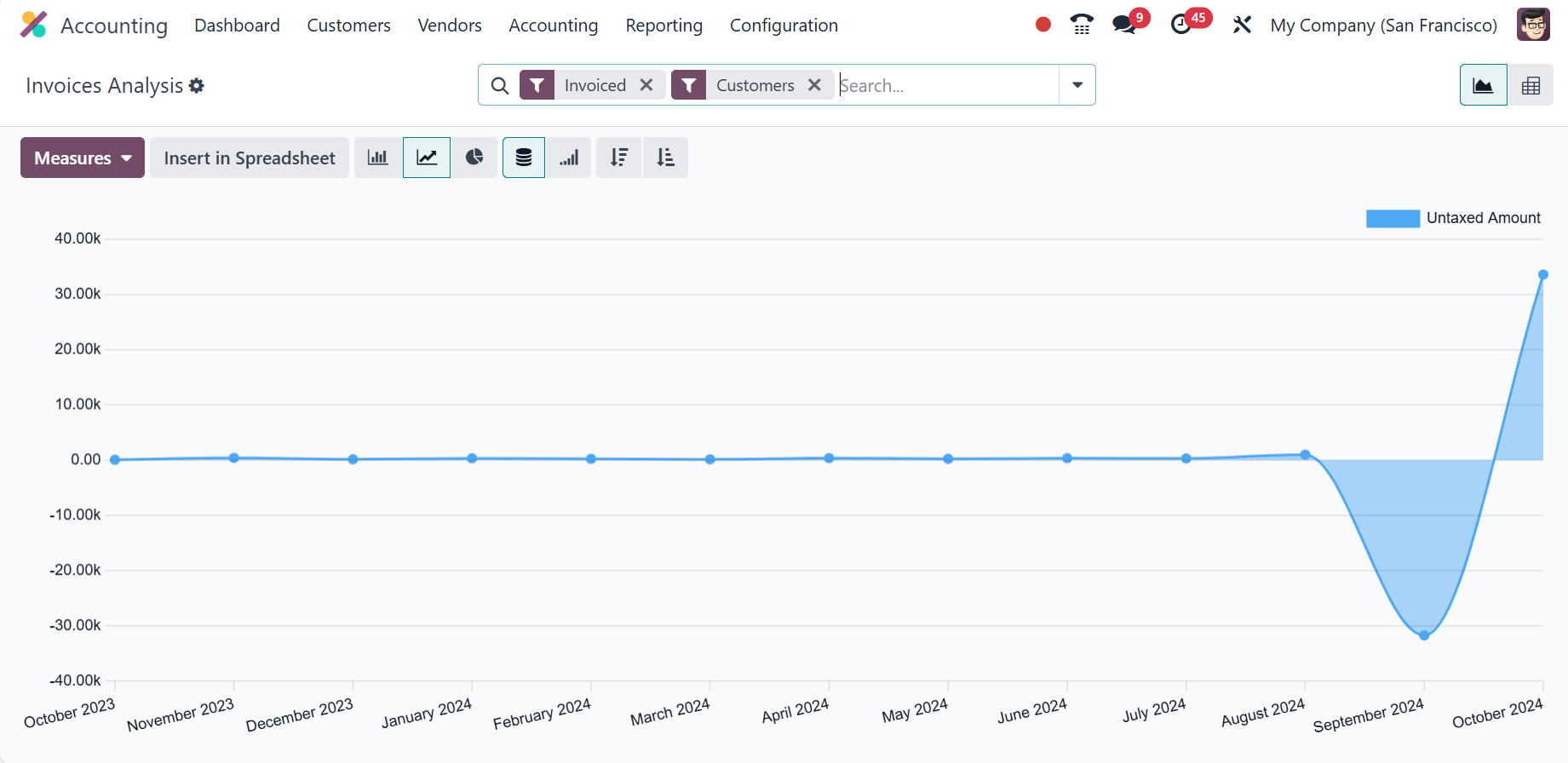The image size is (1568, 763).
Task: Click the August 2024 data point
Action: [x=1305, y=455]
